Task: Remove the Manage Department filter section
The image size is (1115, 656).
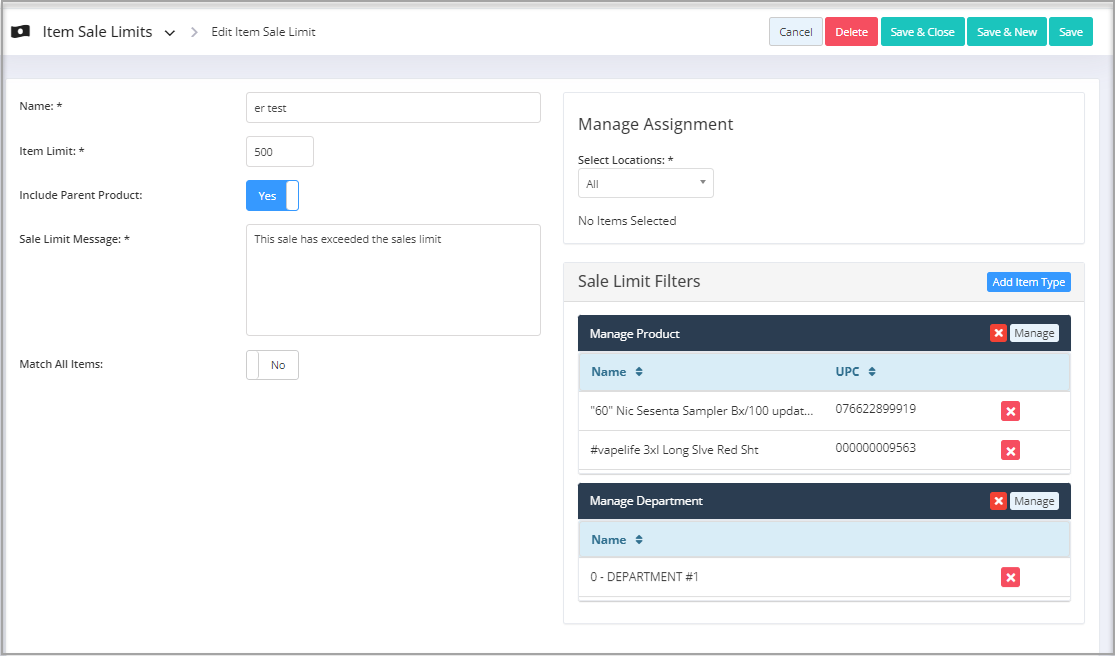Action: 998,501
